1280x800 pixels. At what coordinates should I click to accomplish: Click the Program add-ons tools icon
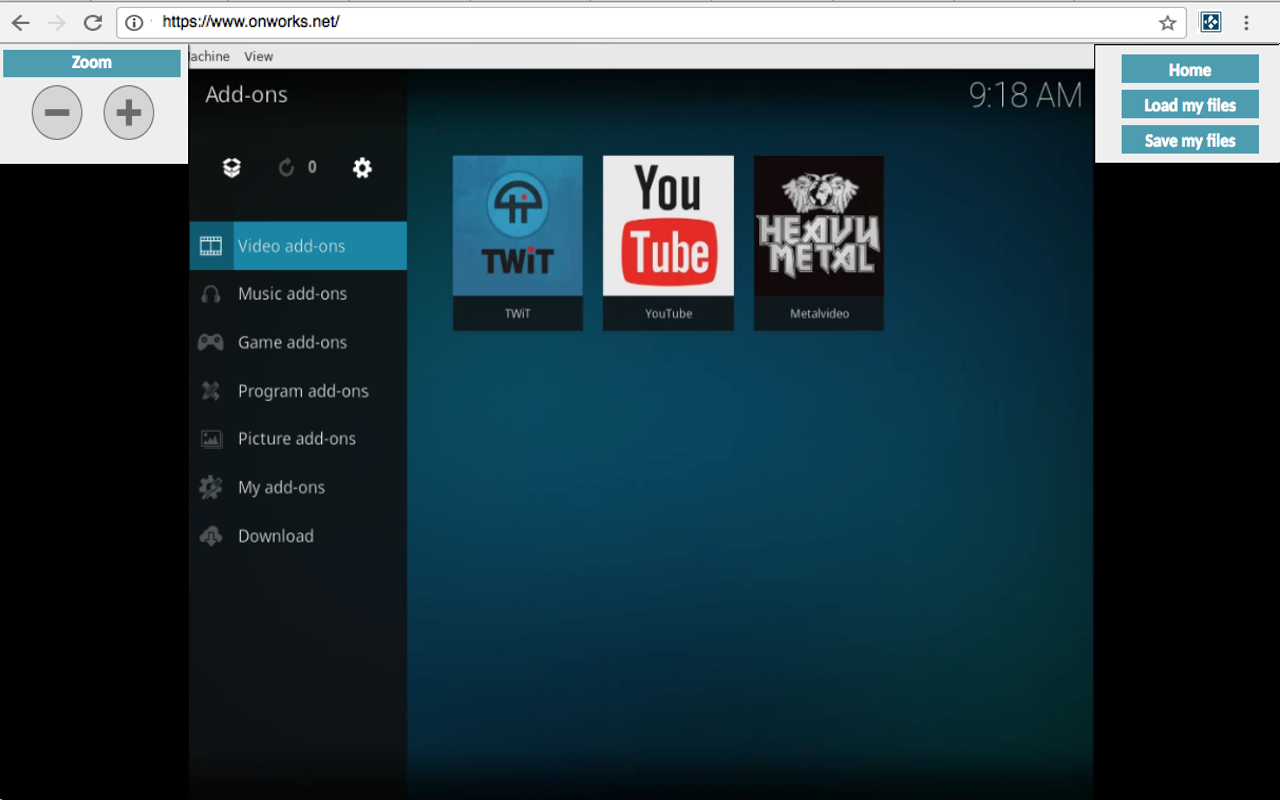211,391
